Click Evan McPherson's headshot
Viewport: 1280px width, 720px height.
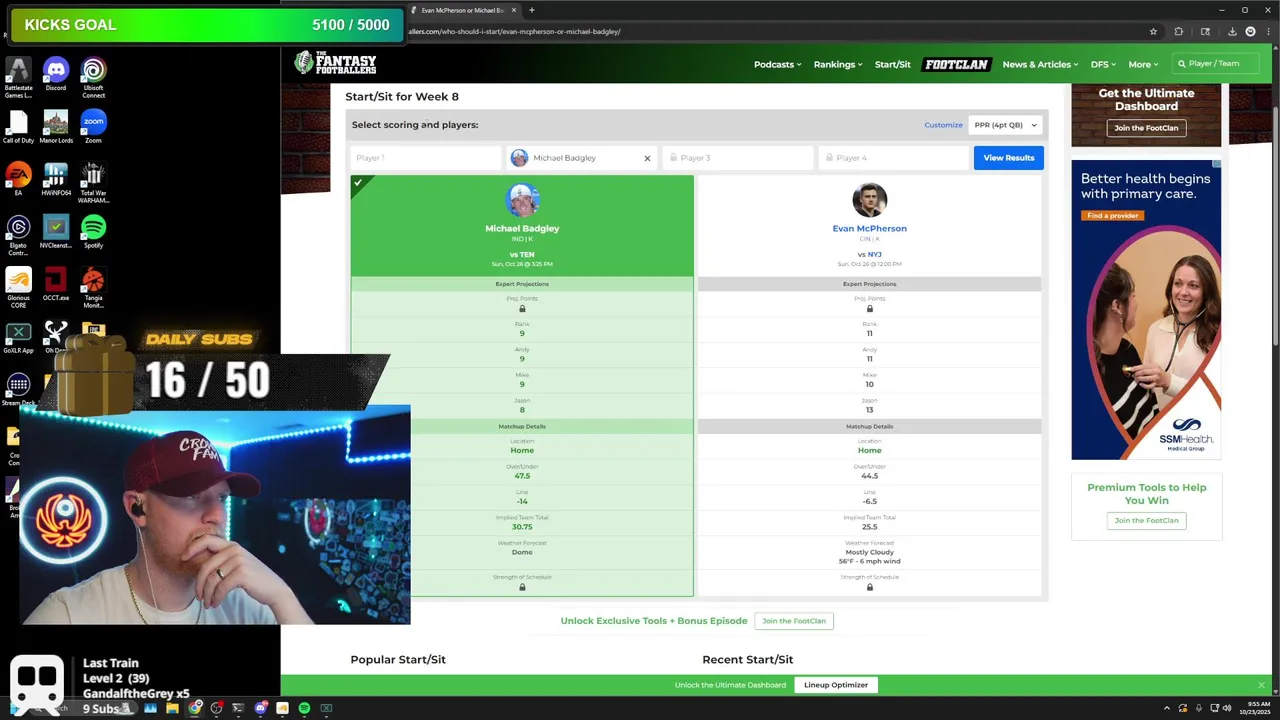click(869, 200)
